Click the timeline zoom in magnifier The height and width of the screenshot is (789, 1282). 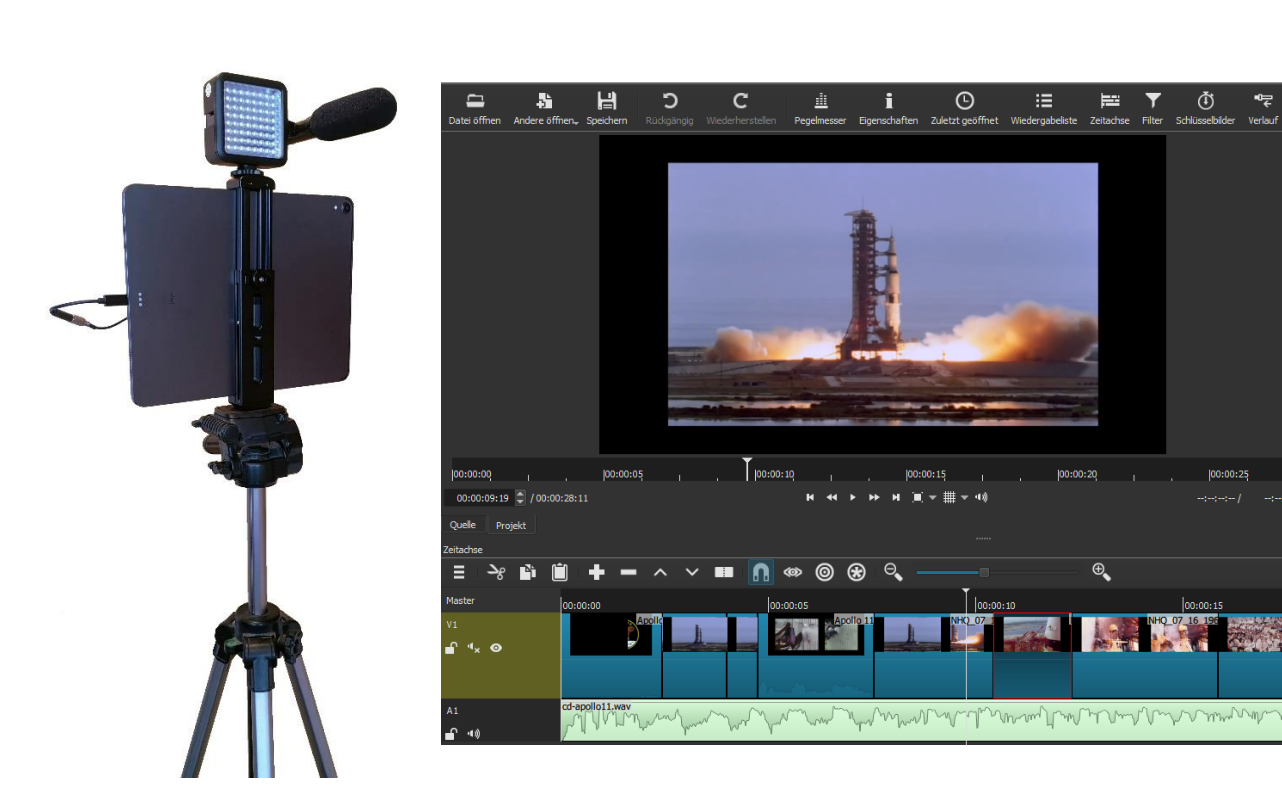[x=1101, y=572]
